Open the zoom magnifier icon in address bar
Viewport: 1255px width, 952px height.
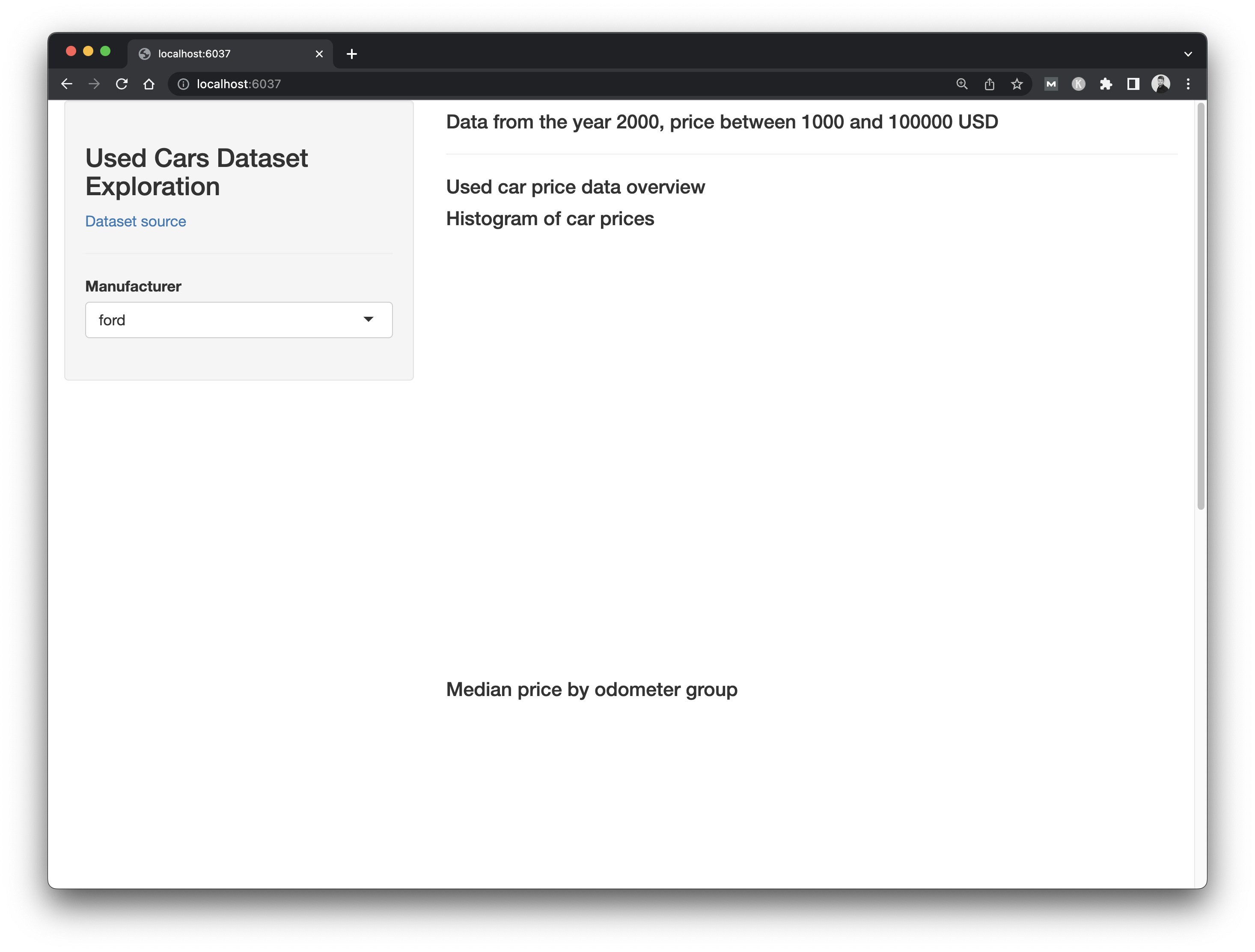coord(962,84)
